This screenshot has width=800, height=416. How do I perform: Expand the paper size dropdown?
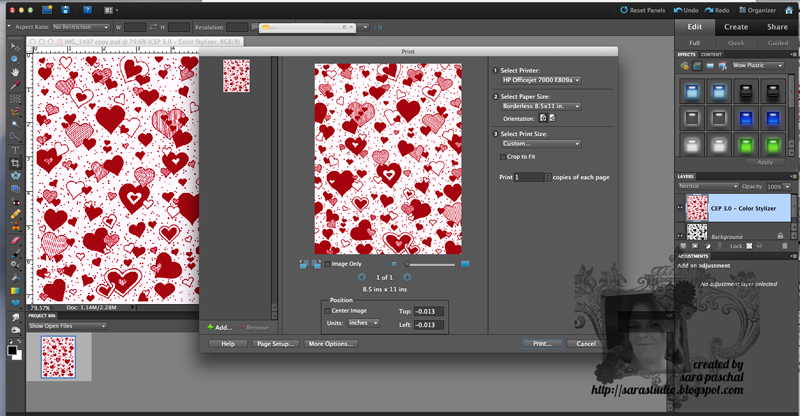tap(541, 105)
